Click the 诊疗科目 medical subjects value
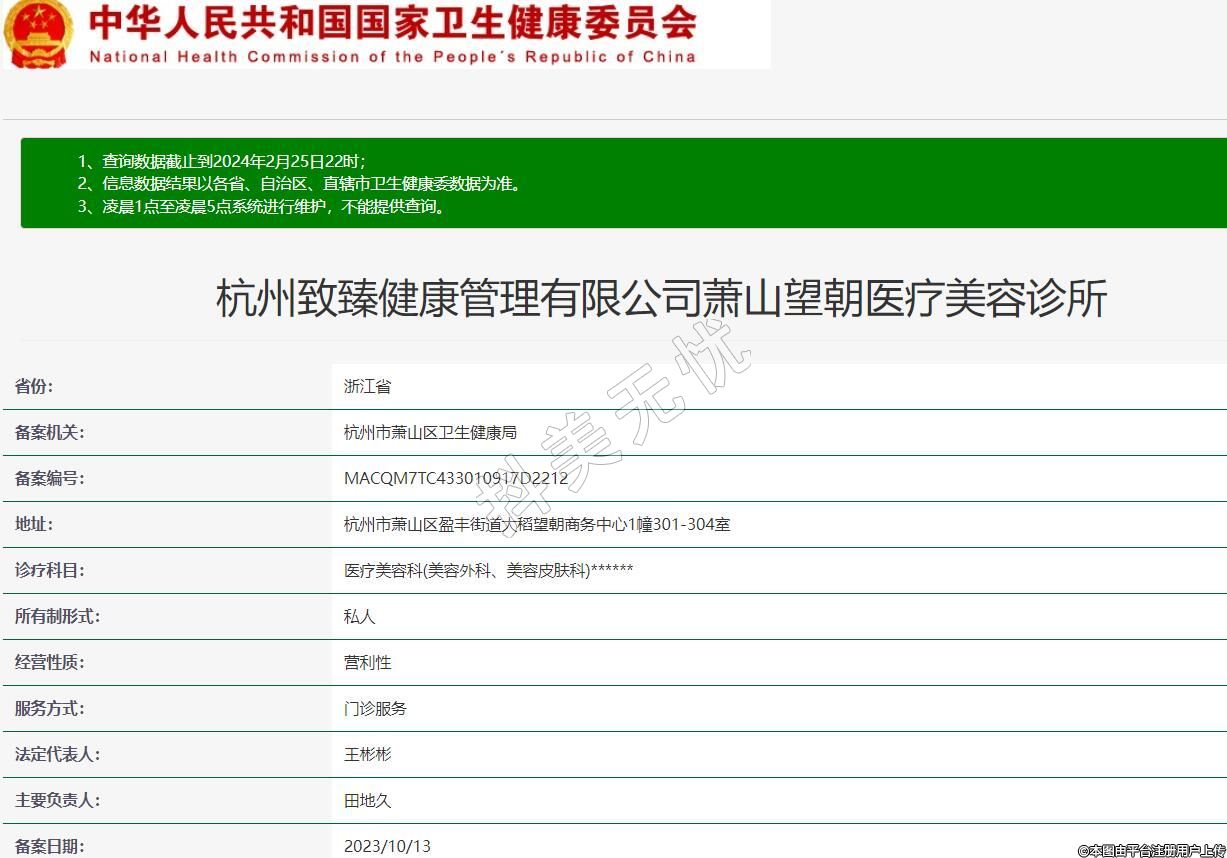Image resolution: width=1227 pixels, height=858 pixels. tap(488, 570)
